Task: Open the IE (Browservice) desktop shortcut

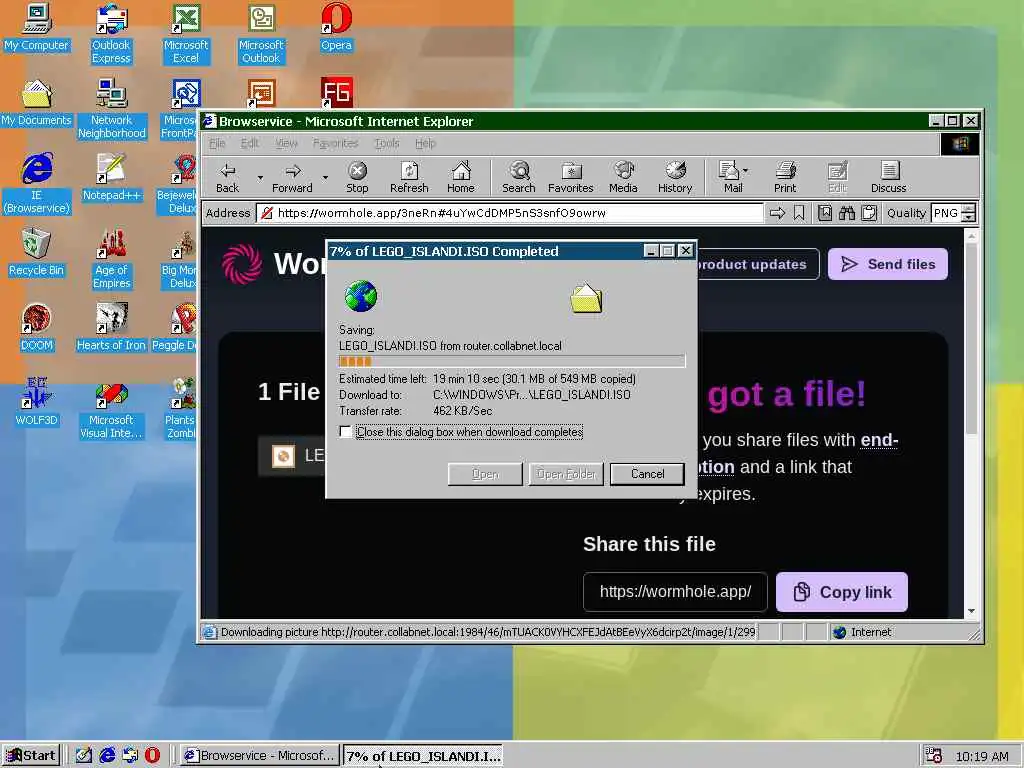Action: [x=37, y=184]
